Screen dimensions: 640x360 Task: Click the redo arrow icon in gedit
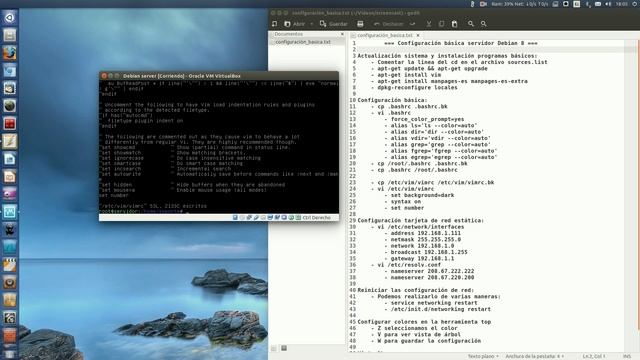point(412,24)
